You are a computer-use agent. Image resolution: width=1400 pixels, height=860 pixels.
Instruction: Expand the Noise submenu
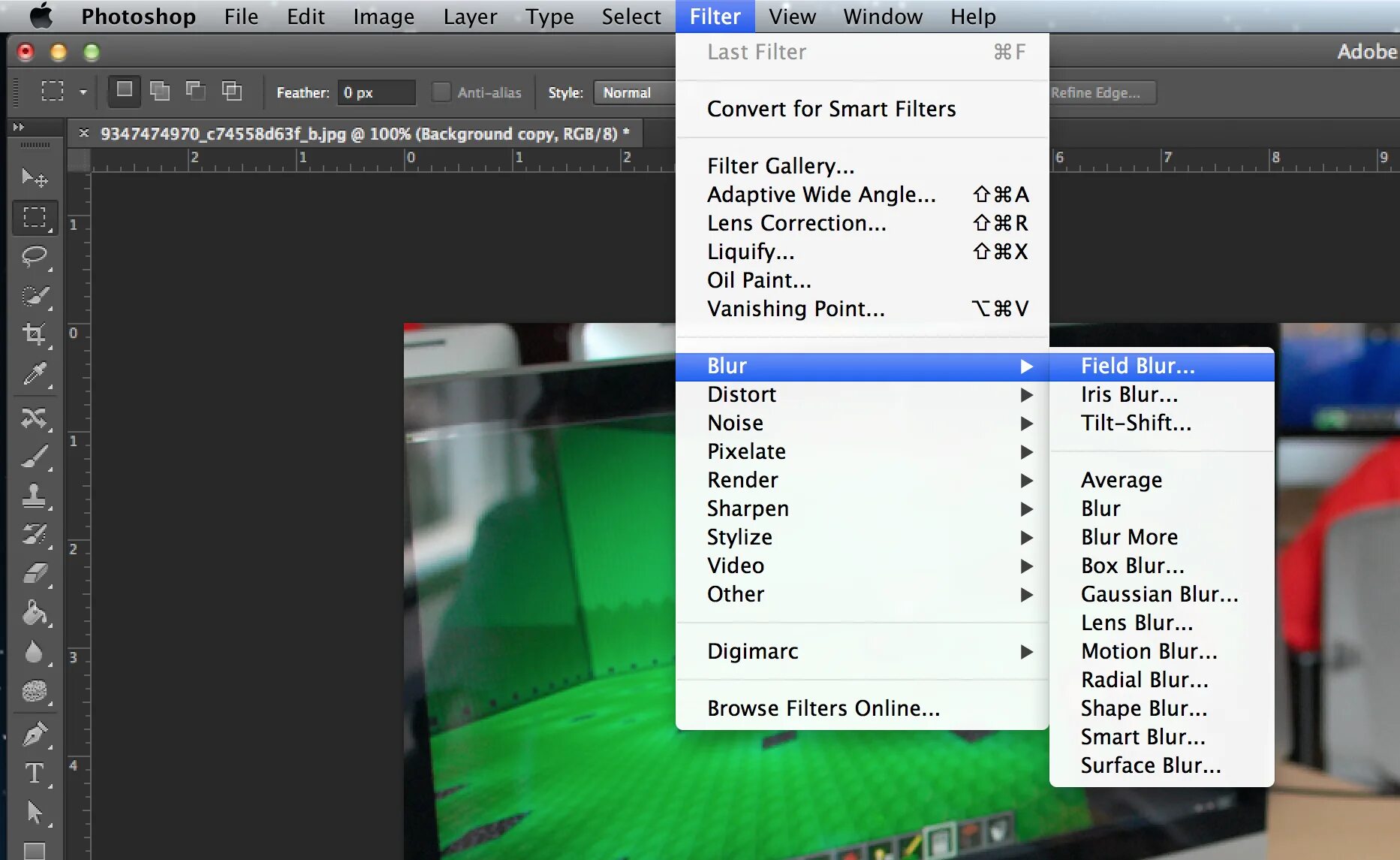pos(862,423)
